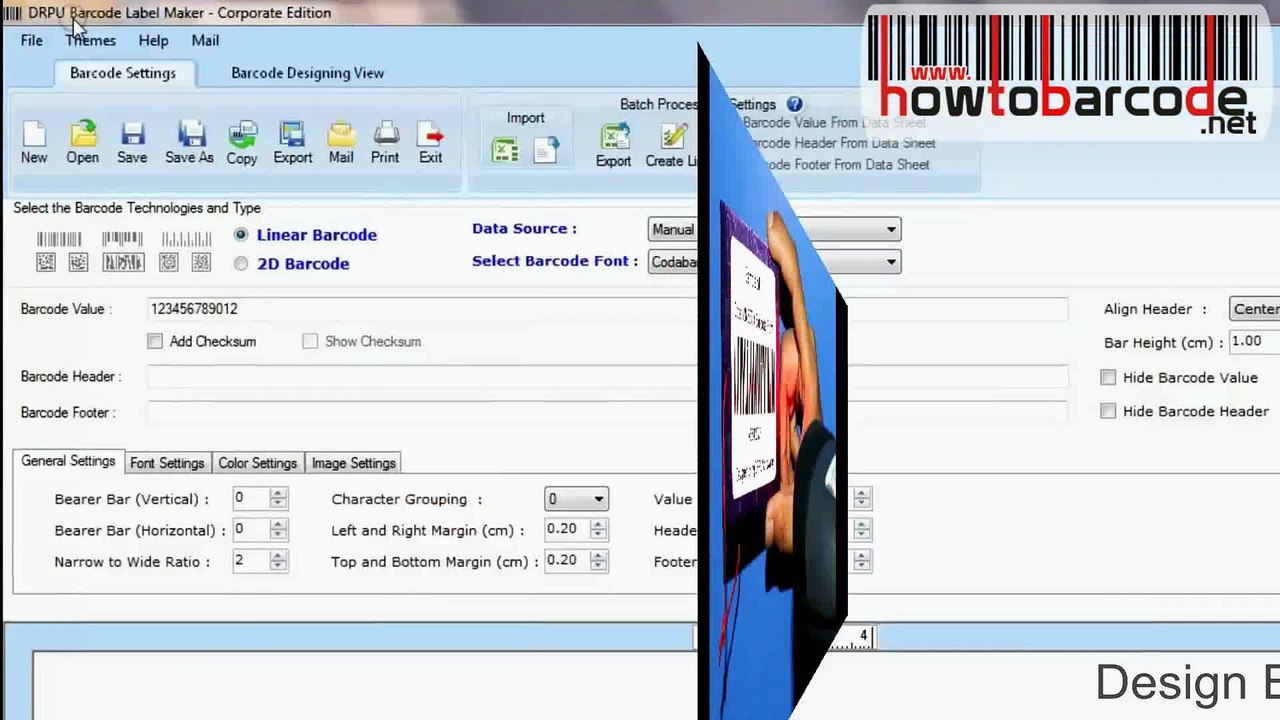The image size is (1280, 720).
Task: Select the 2D Barcode radio button
Action: pyautogui.click(x=241, y=264)
